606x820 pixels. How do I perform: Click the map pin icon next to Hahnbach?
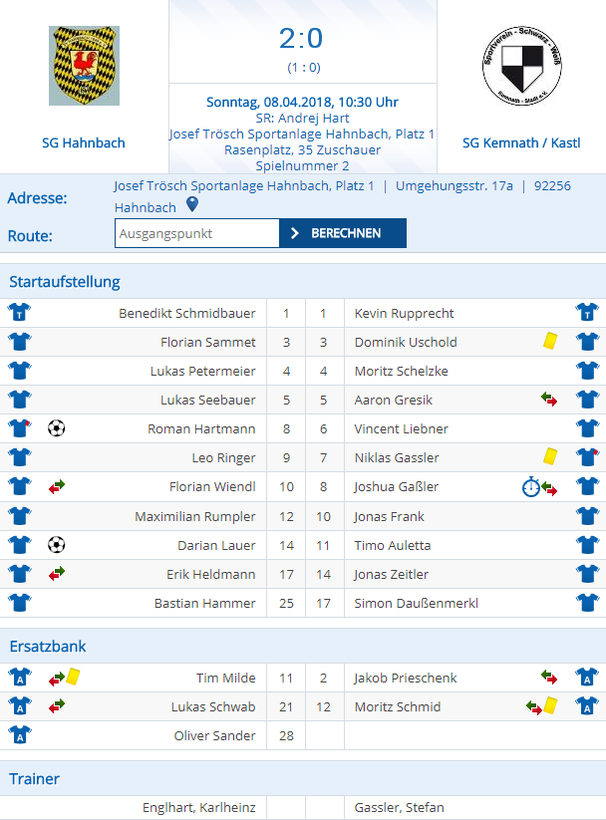[192, 204]
